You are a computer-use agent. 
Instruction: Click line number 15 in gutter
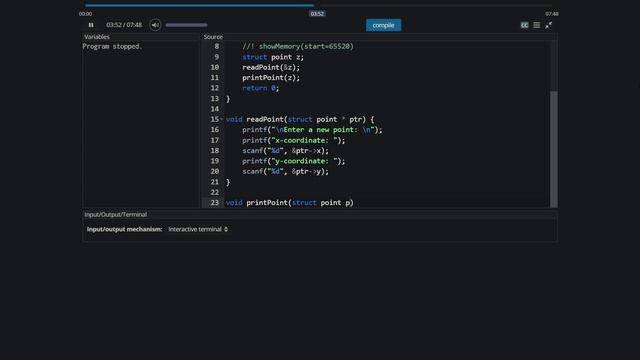[x=215, y=120]
